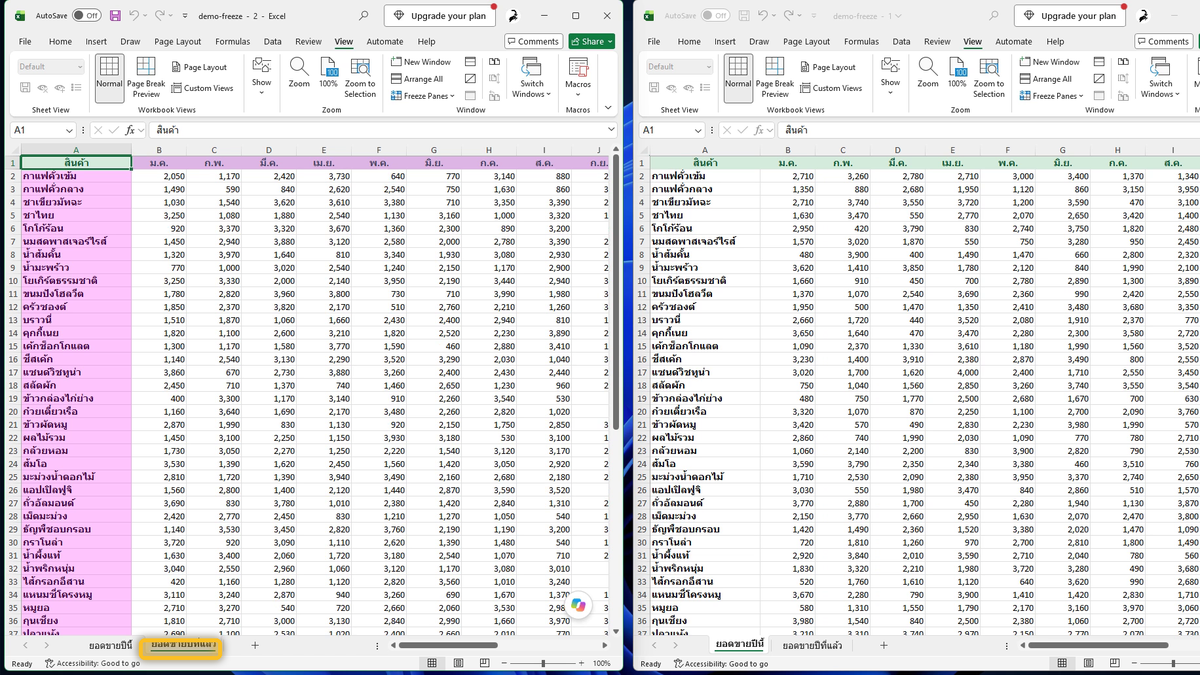Click Page Layout status-bar view icon, left window
This screenshot has width=1200, height=675.
click(x=456, y=663)
